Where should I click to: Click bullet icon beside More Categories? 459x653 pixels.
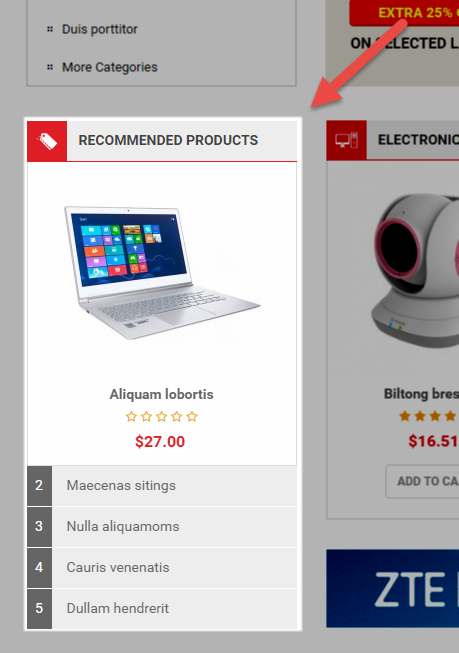pos(50,67)
